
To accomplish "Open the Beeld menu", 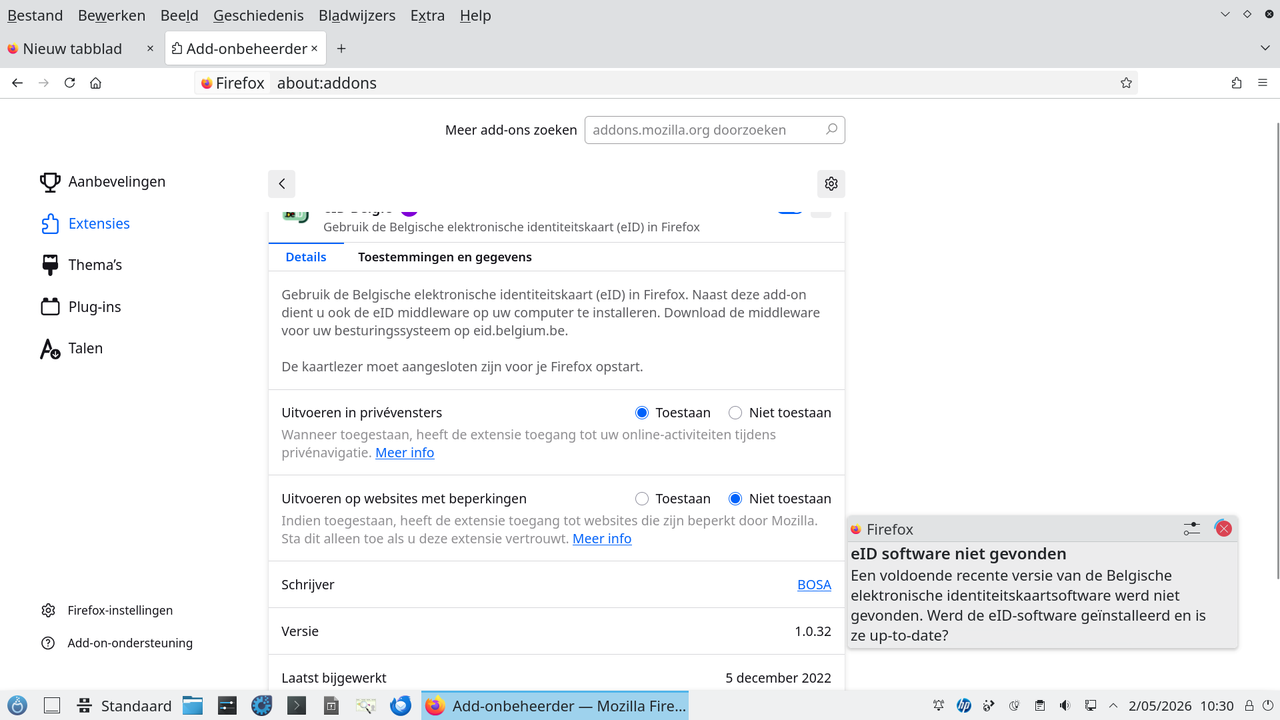I will point(179,16).
